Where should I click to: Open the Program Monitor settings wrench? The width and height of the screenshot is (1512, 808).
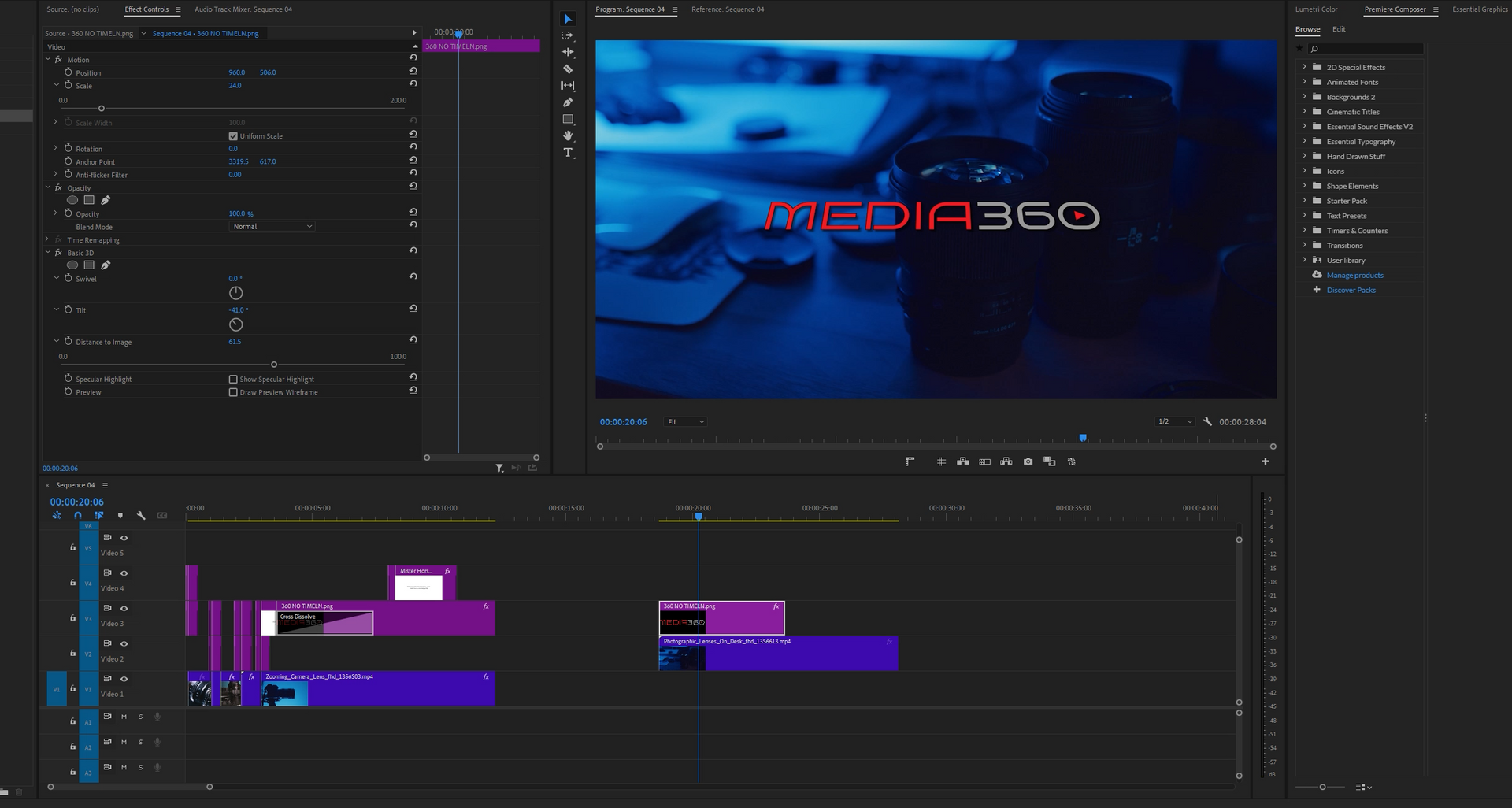coord(1207,422)
